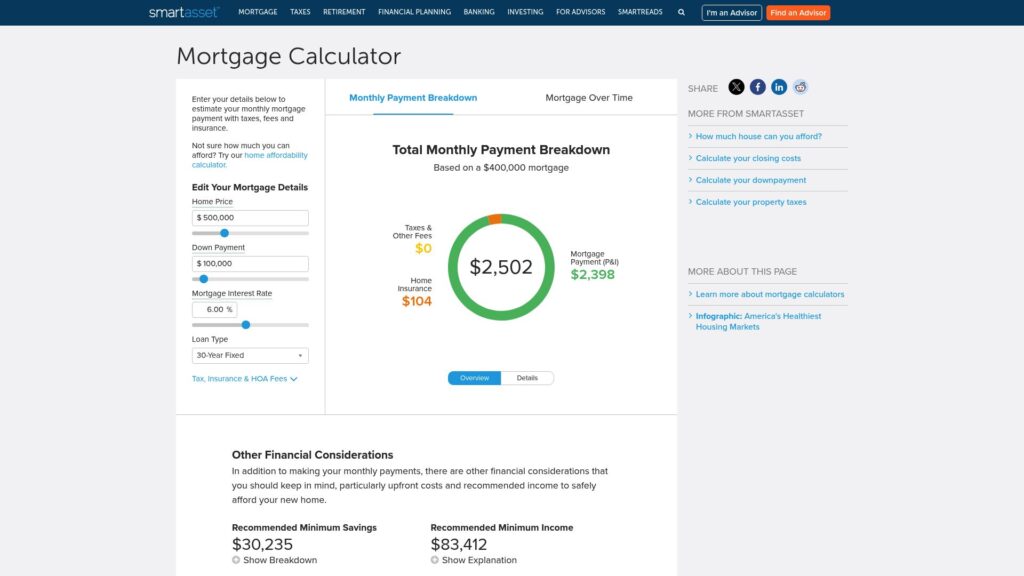Click the $104 home insurance value

coord(417,301)
